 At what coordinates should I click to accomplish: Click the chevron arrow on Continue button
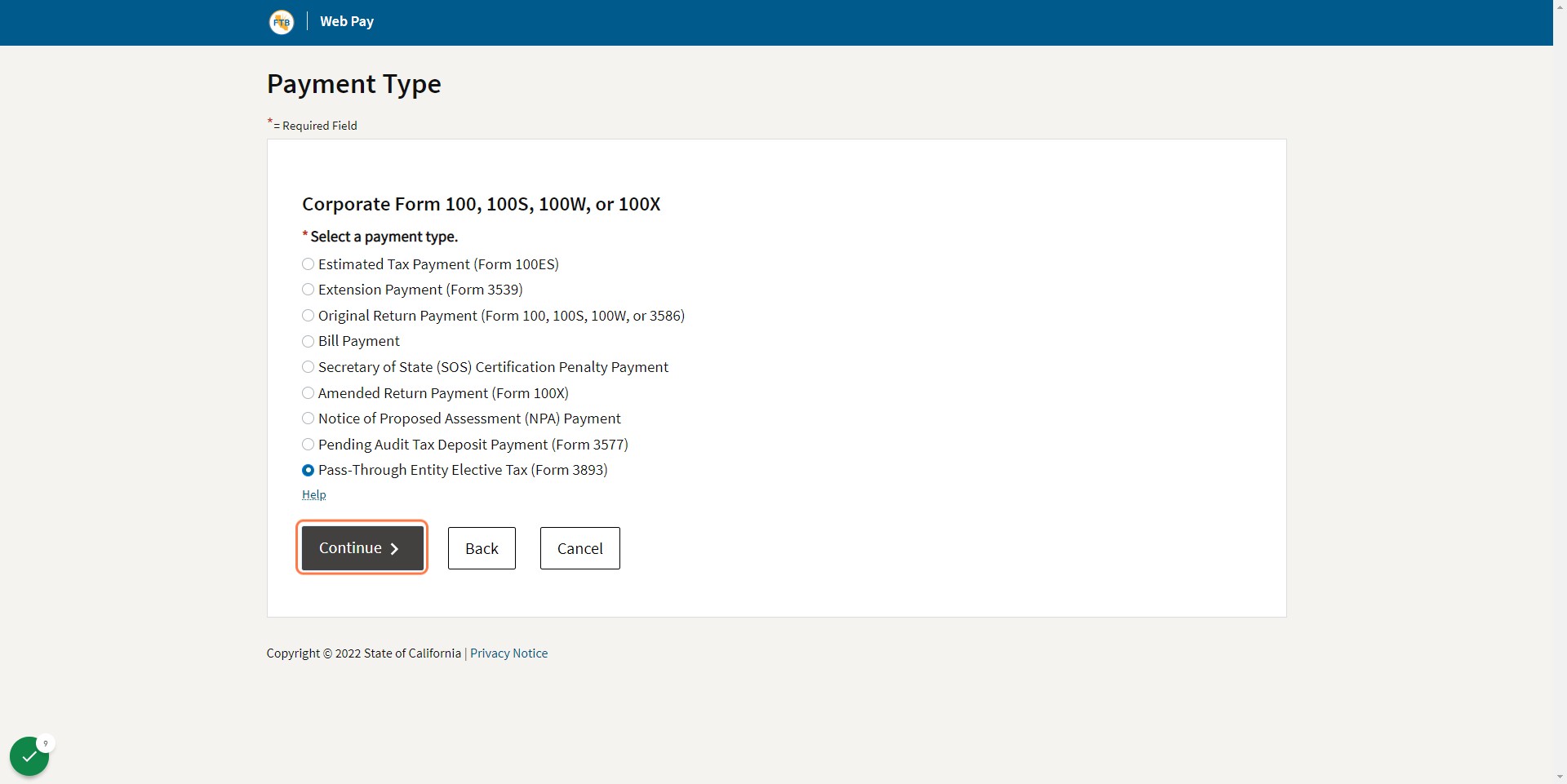tap(395, 549)
